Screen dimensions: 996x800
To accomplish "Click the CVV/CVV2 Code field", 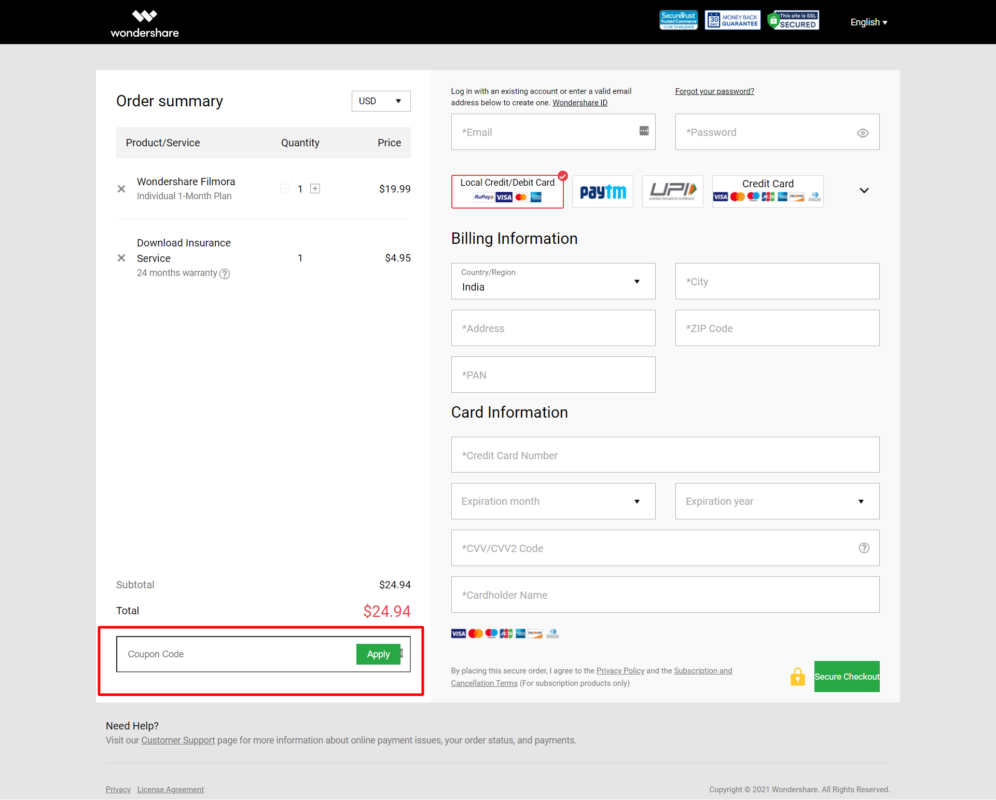I will pos(665,548).
